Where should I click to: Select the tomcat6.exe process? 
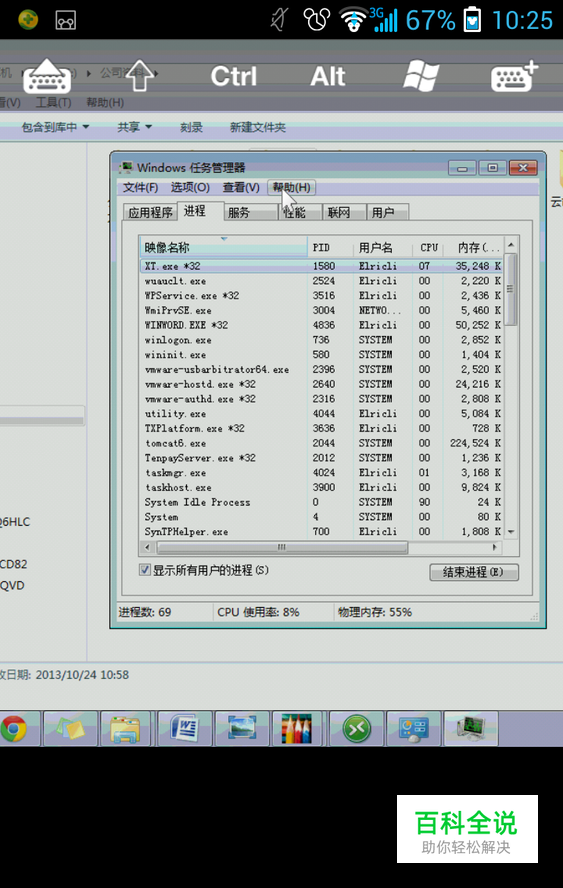321,443
